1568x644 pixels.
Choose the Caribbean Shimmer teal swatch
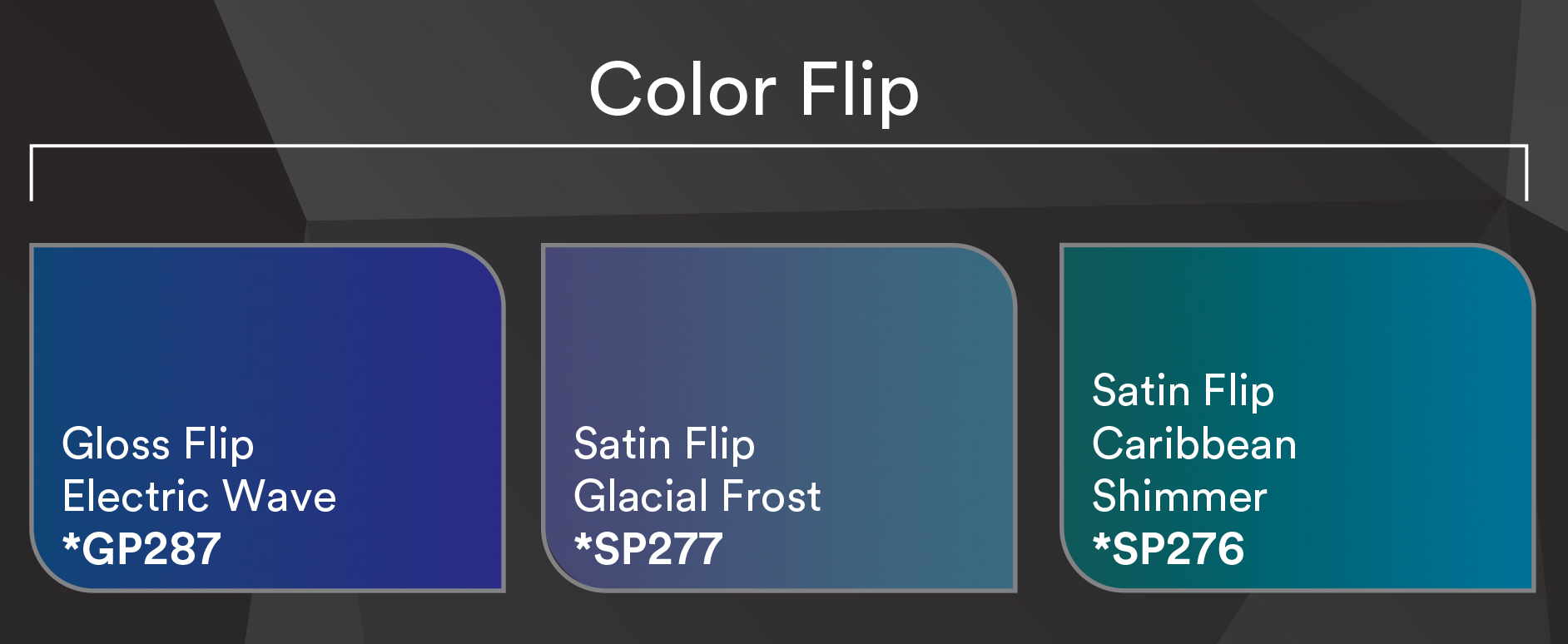1298,418
